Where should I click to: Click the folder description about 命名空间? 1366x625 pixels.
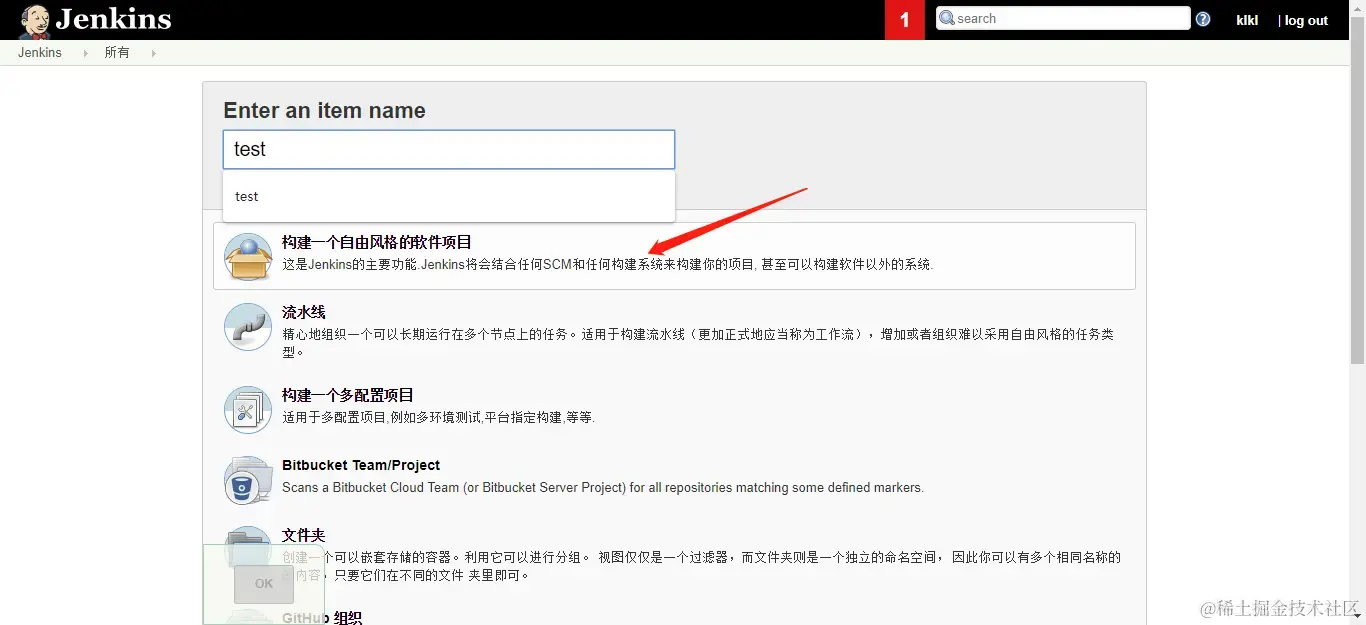pyautogui.click(x=701, y=566)
